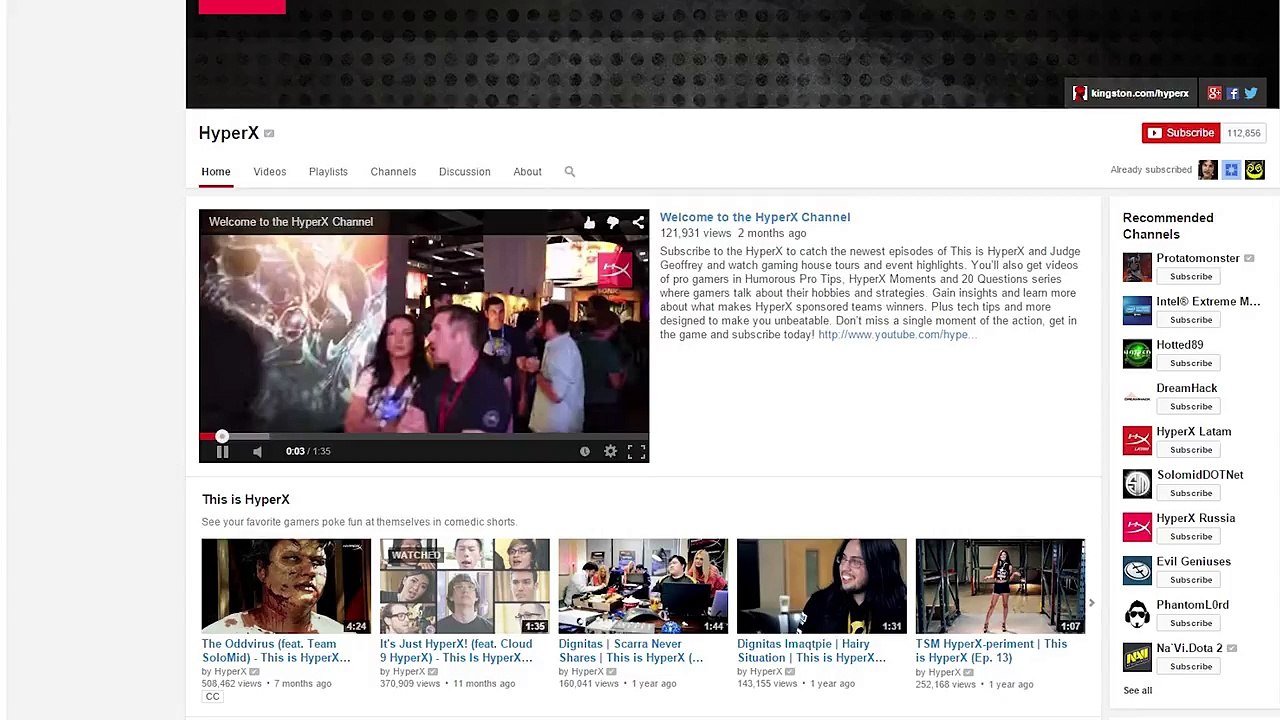Viewport: 1280px width, 720px height.
Task: Open the About tab
Action: coord(528,172)
